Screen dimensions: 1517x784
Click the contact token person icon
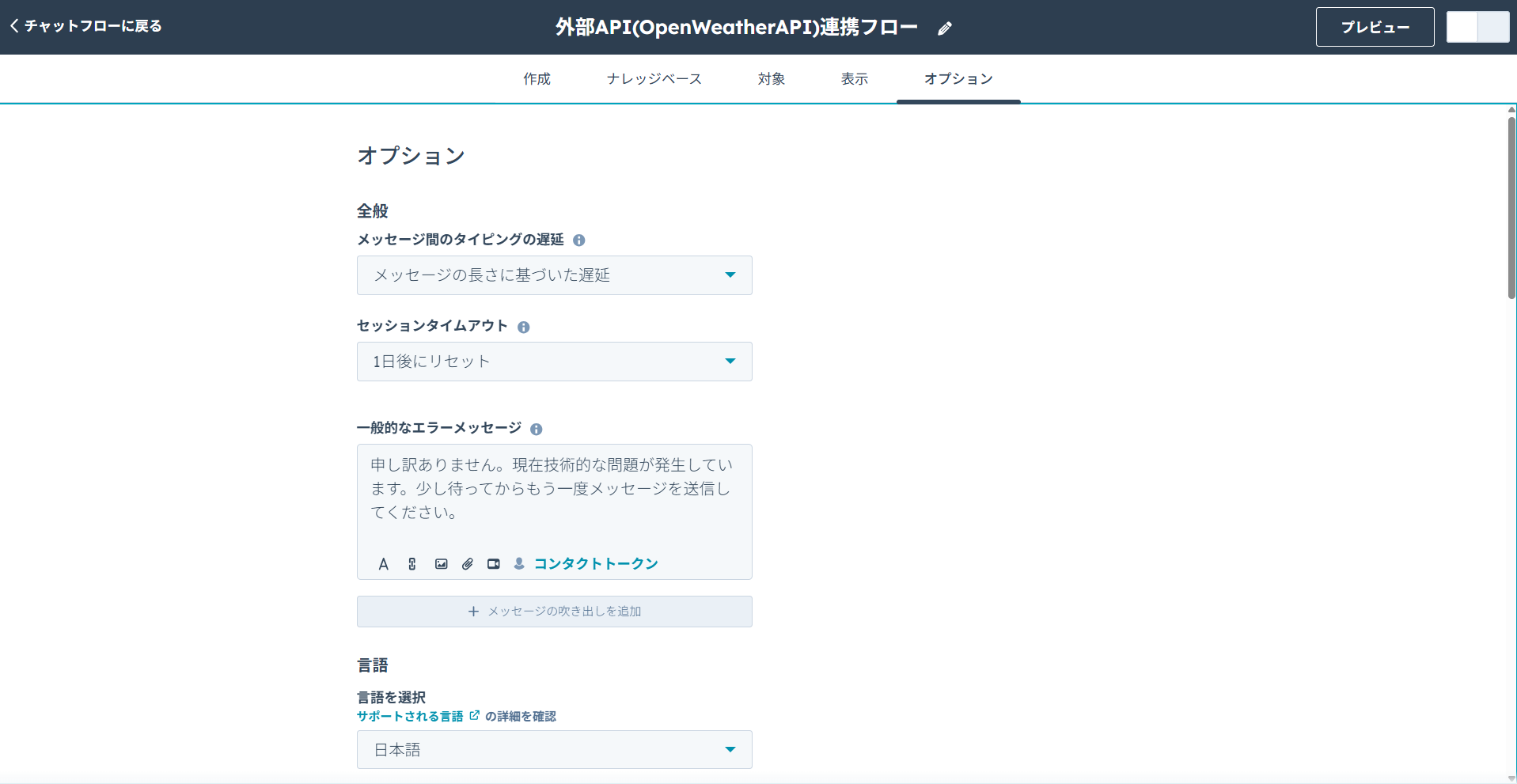coord(519,563)
